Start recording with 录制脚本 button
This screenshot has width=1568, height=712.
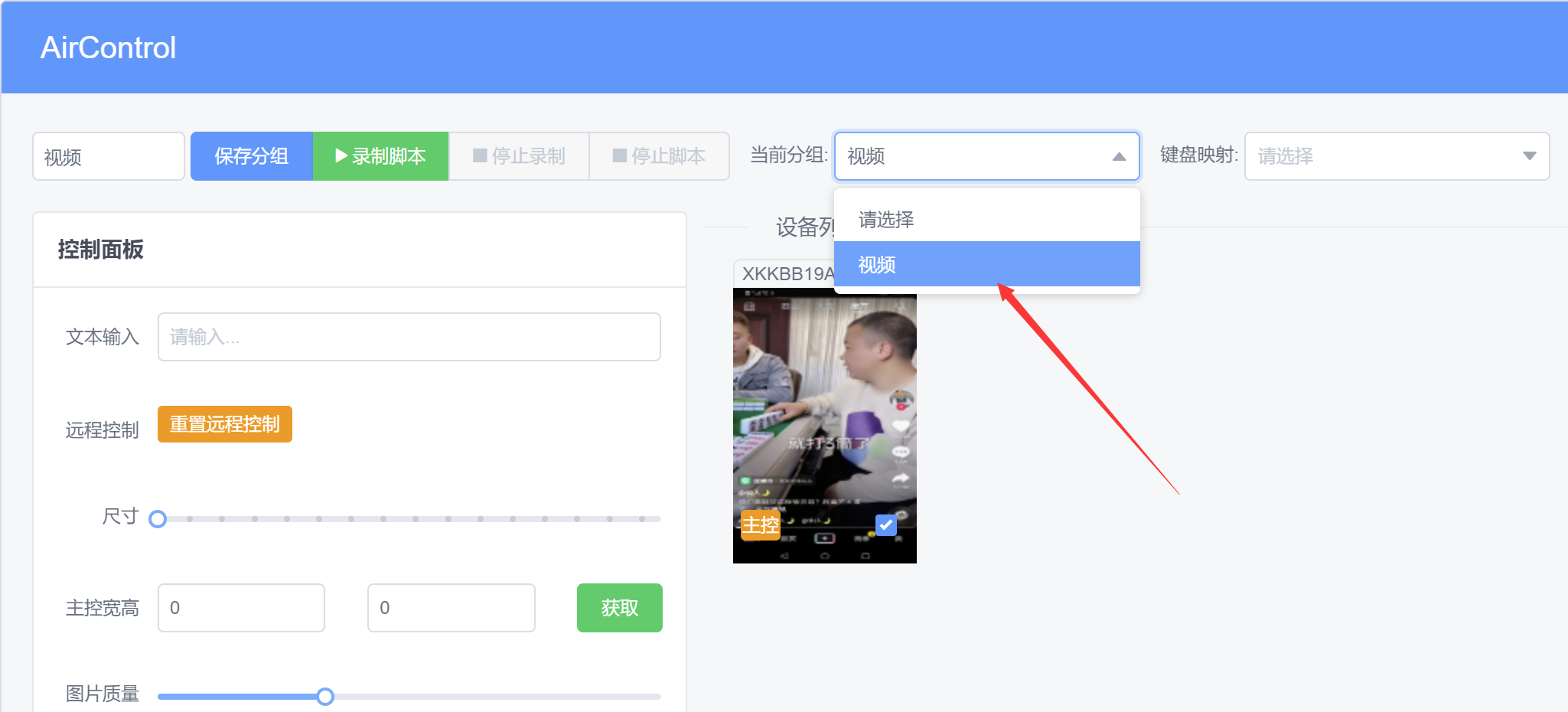[x=380, y=156]
